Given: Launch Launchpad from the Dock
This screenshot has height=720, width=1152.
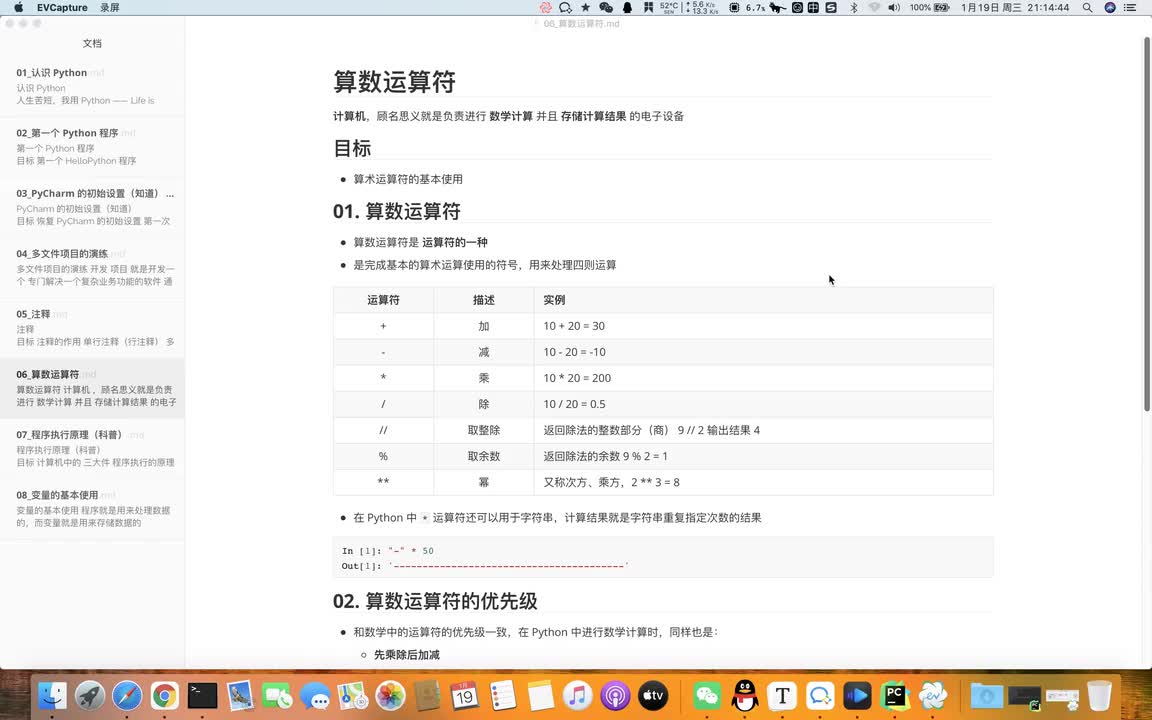Looking at the screenshot, I should (90, 695).
